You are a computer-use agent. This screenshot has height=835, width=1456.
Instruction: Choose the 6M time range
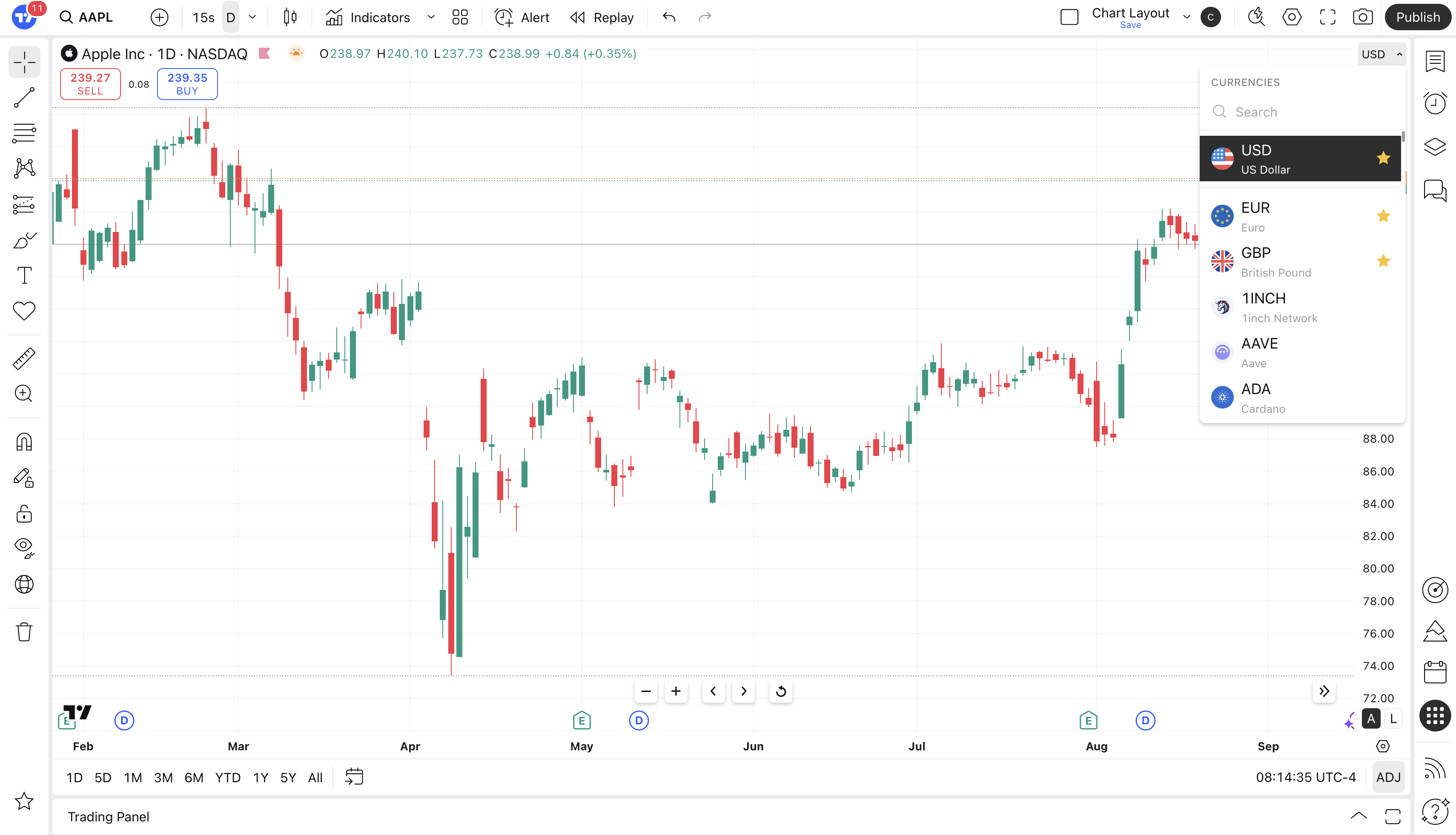pos(194,778)
